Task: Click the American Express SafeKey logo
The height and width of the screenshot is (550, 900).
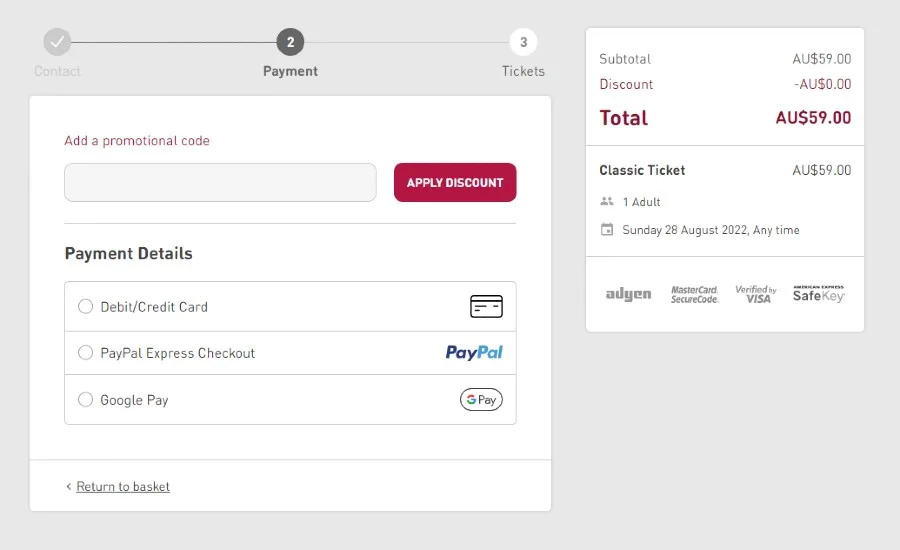Action: (819, 293)
